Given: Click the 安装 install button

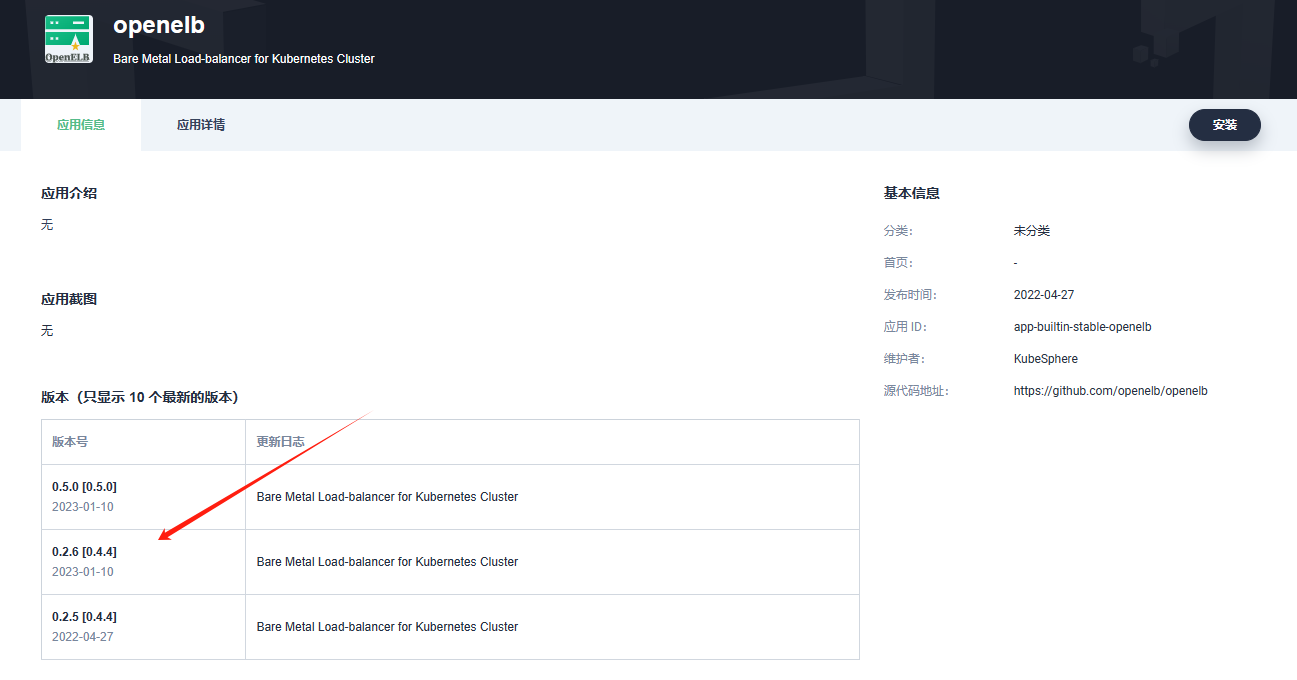Looking at the screenshot, I should coord(1224,125).
